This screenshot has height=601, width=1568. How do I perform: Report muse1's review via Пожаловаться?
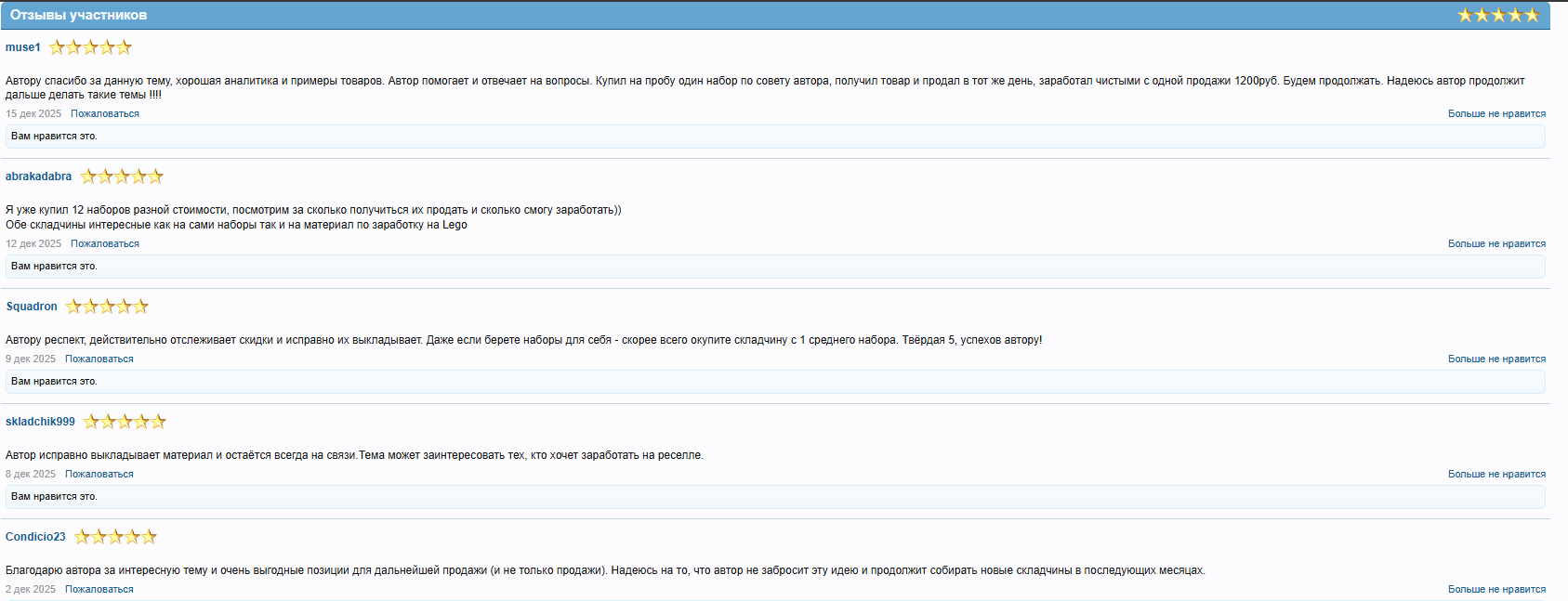click(x=105, y=113)
